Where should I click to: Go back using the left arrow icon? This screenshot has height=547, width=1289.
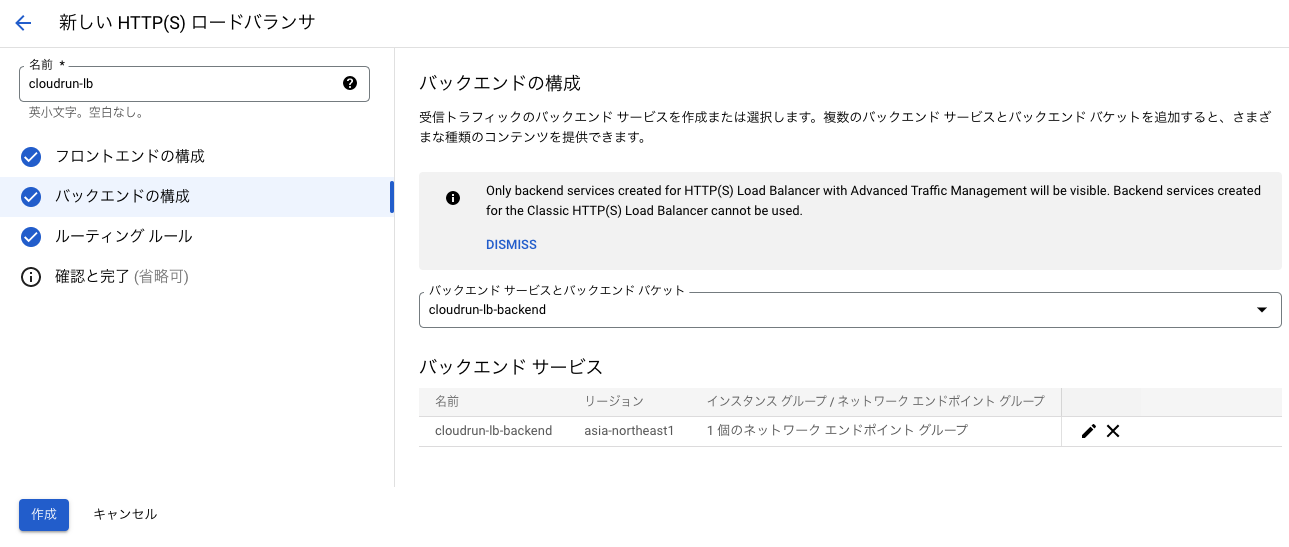click(x=23, y=23)
